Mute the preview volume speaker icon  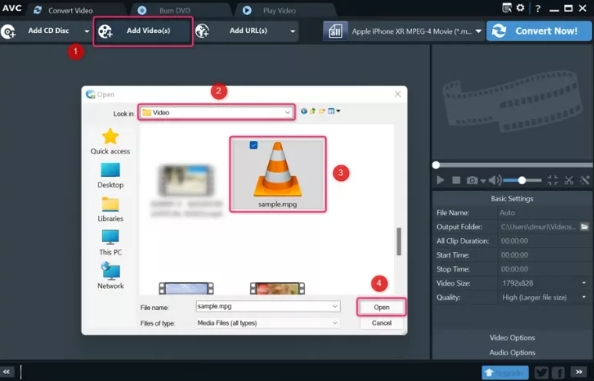click(494, 180)
